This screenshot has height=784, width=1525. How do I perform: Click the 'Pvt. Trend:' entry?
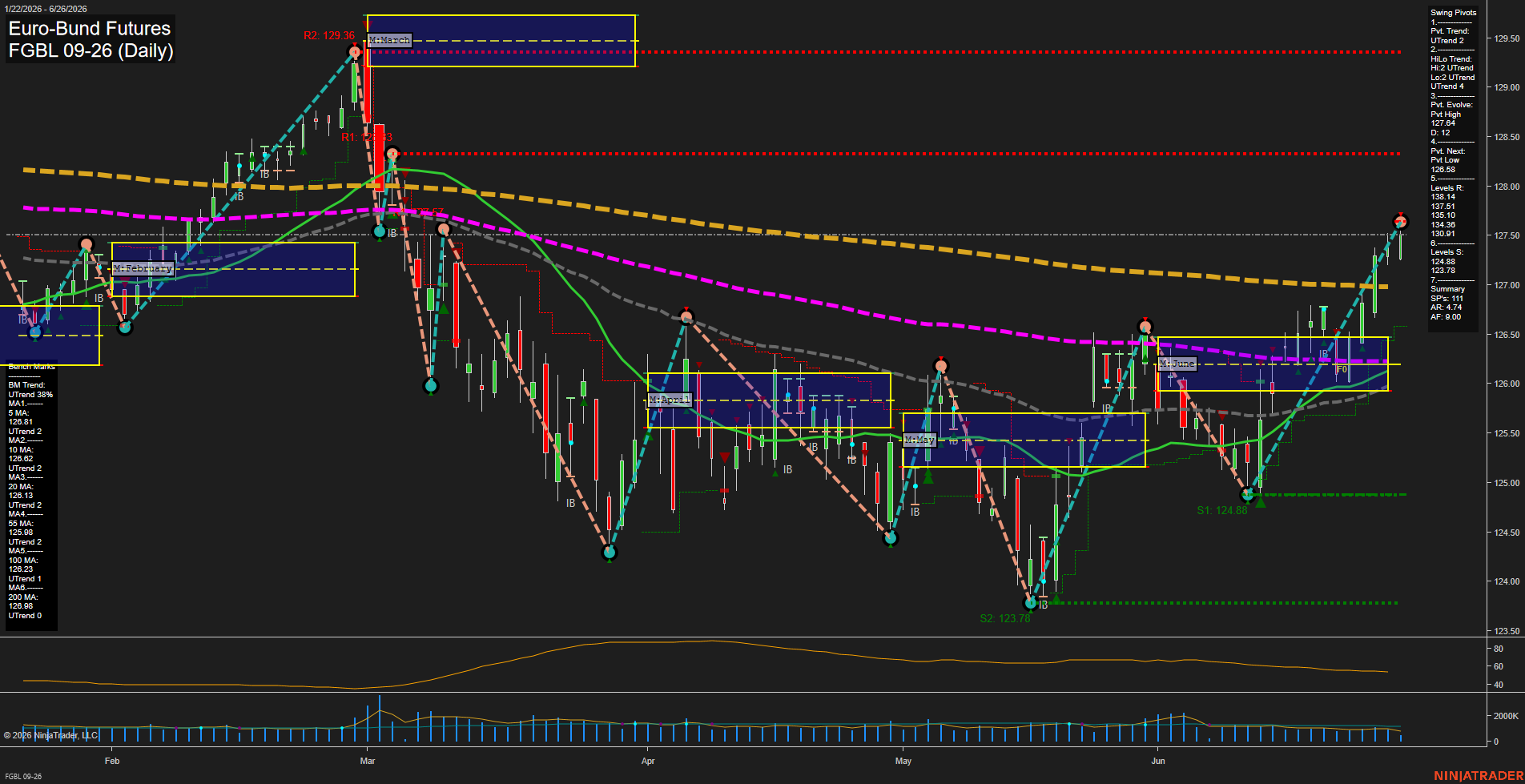pyautogui.click(x=1450, y=31)
